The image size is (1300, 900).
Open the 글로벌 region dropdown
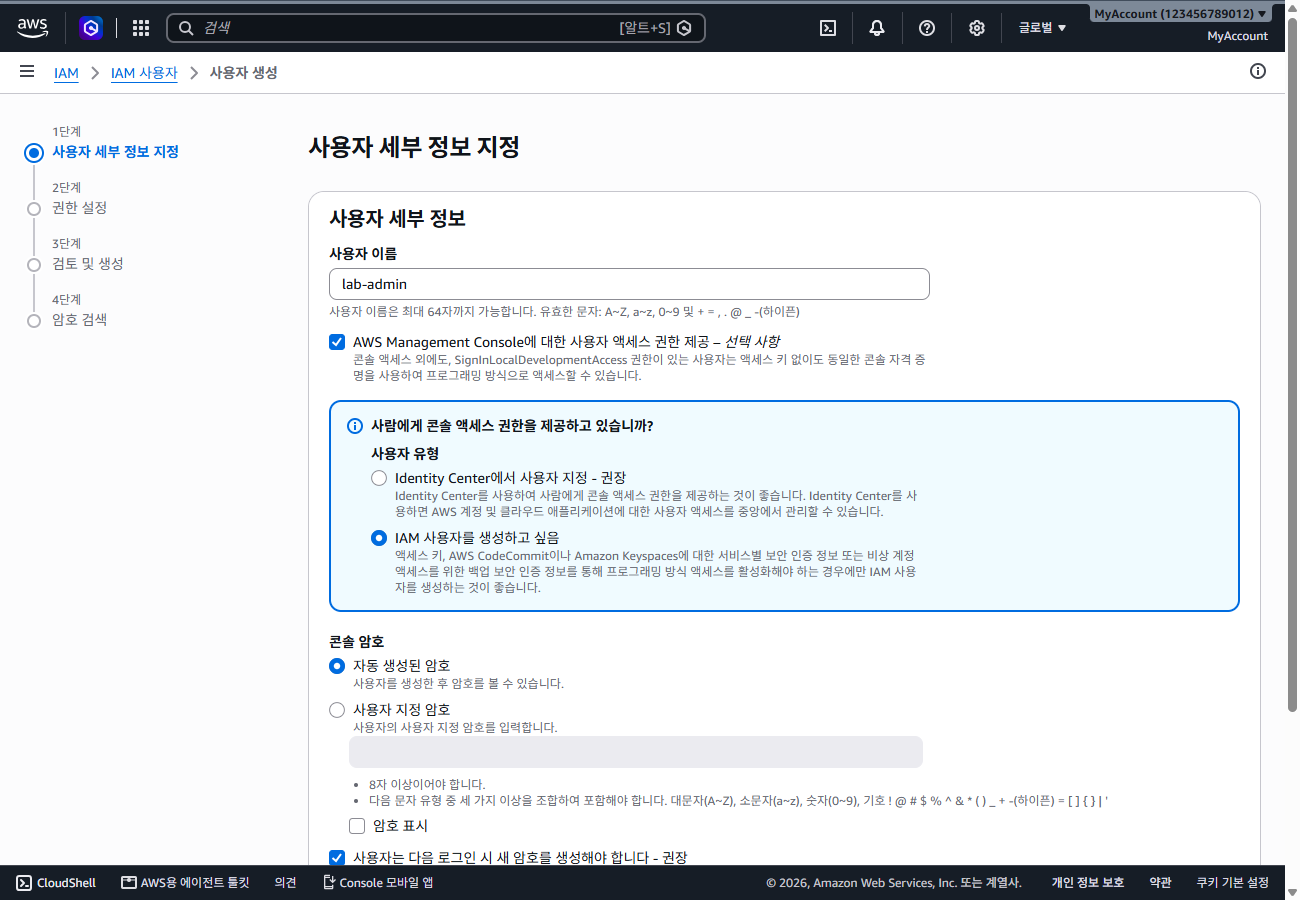(1042, 28)
